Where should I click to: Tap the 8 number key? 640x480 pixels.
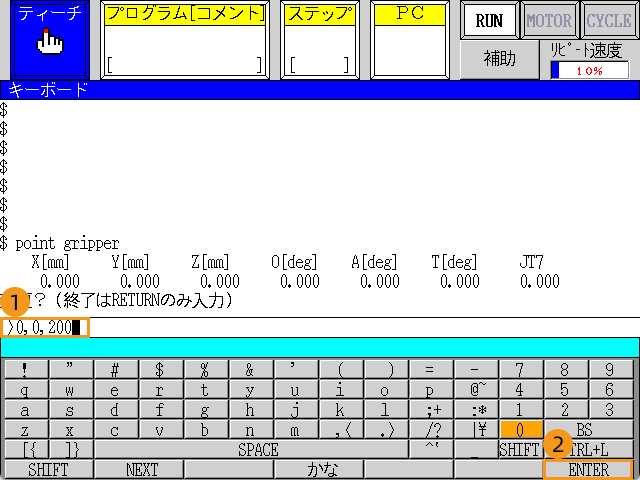pos(566,370)
